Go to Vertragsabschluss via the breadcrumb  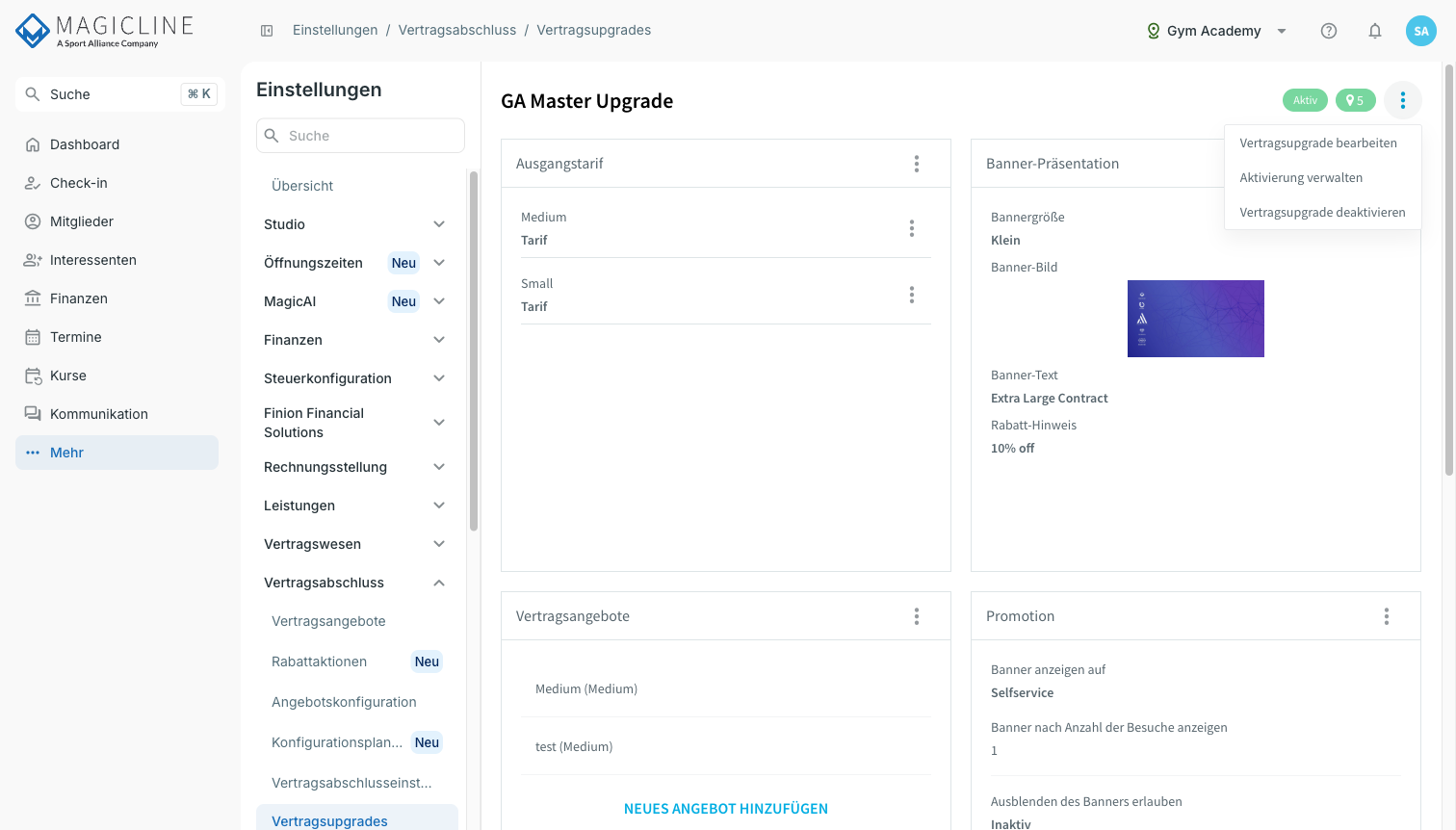[x=457, y=31]
